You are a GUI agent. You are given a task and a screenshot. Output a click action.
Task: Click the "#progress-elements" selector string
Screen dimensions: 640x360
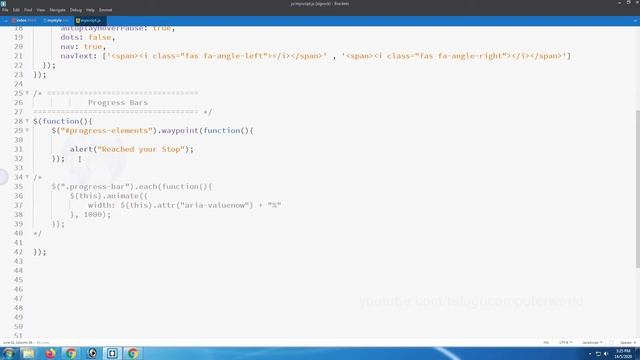tap(107, 130)
